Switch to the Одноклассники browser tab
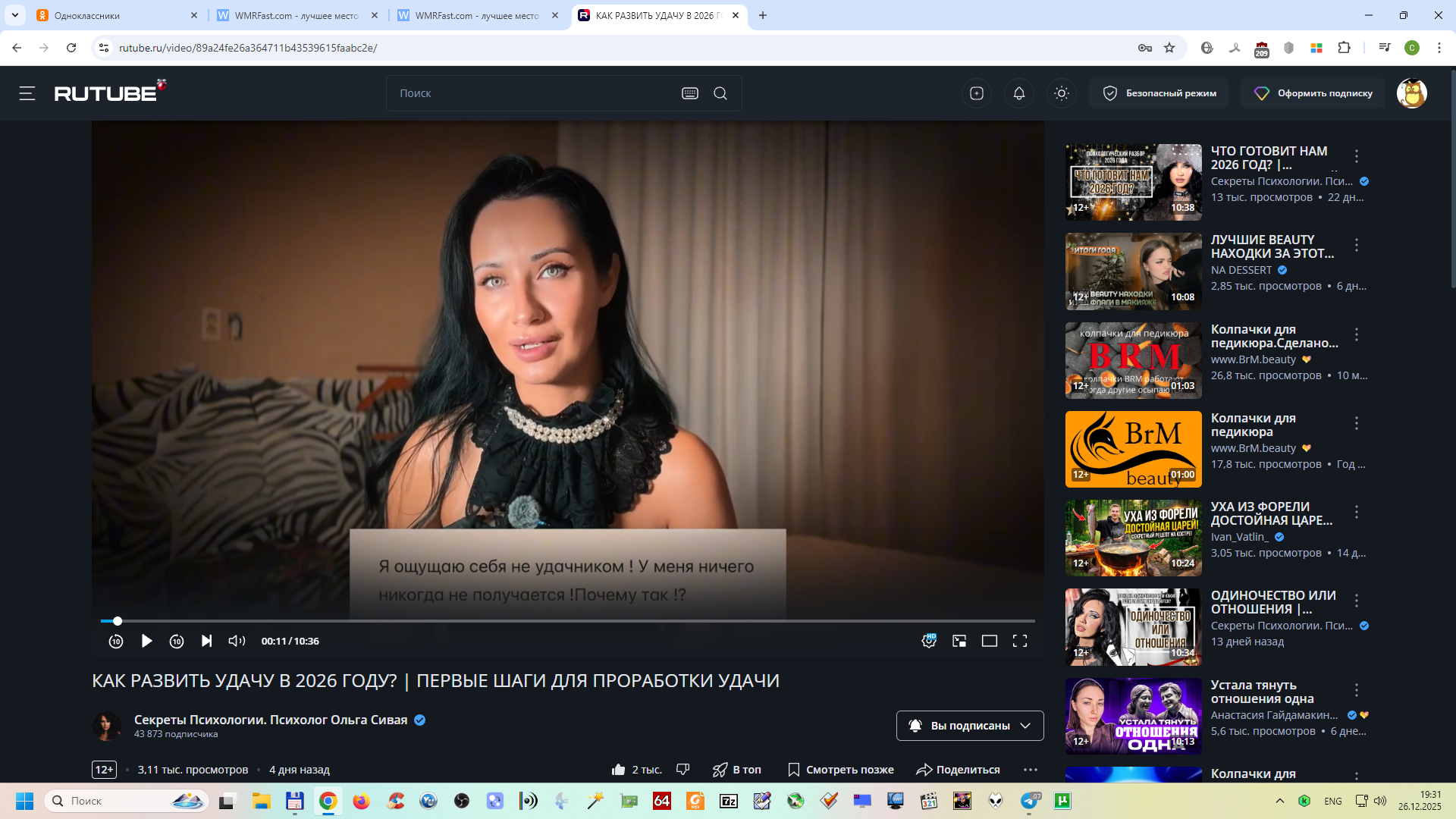This screenshot has height=819, width=1456. coord(114,15)
